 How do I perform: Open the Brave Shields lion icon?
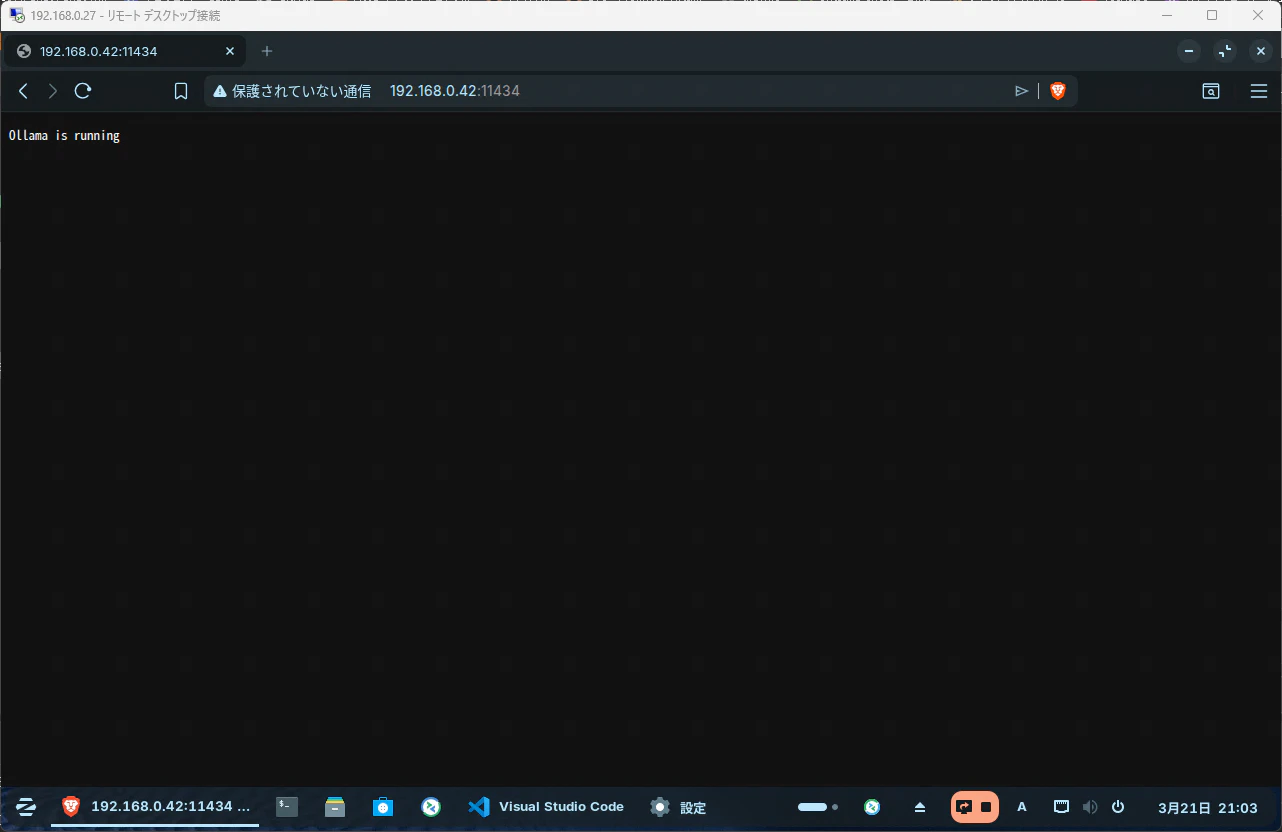pos(1058,91)
